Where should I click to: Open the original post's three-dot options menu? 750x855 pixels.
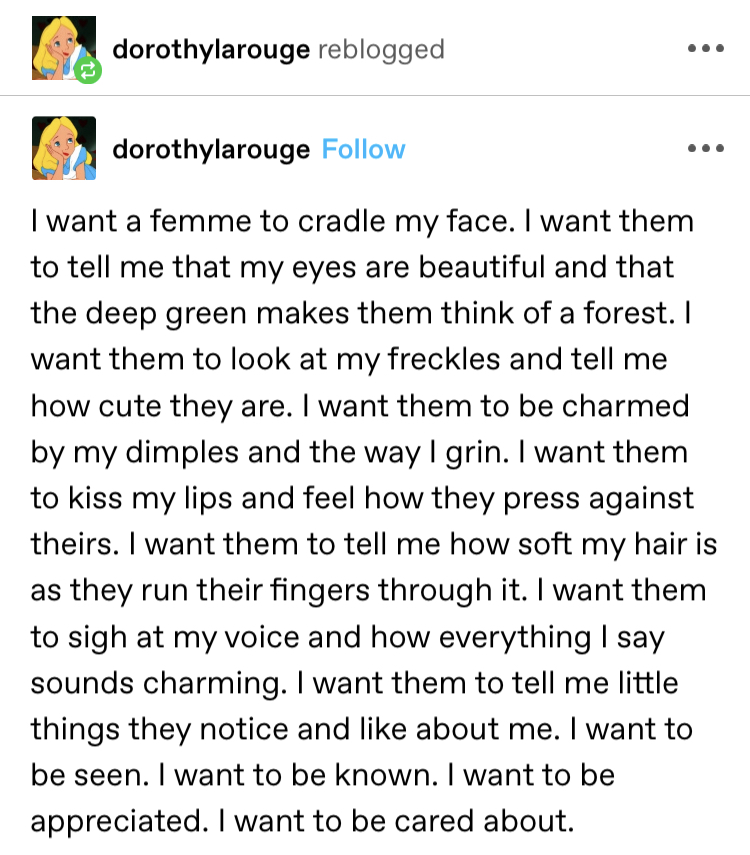click(706, 148)
